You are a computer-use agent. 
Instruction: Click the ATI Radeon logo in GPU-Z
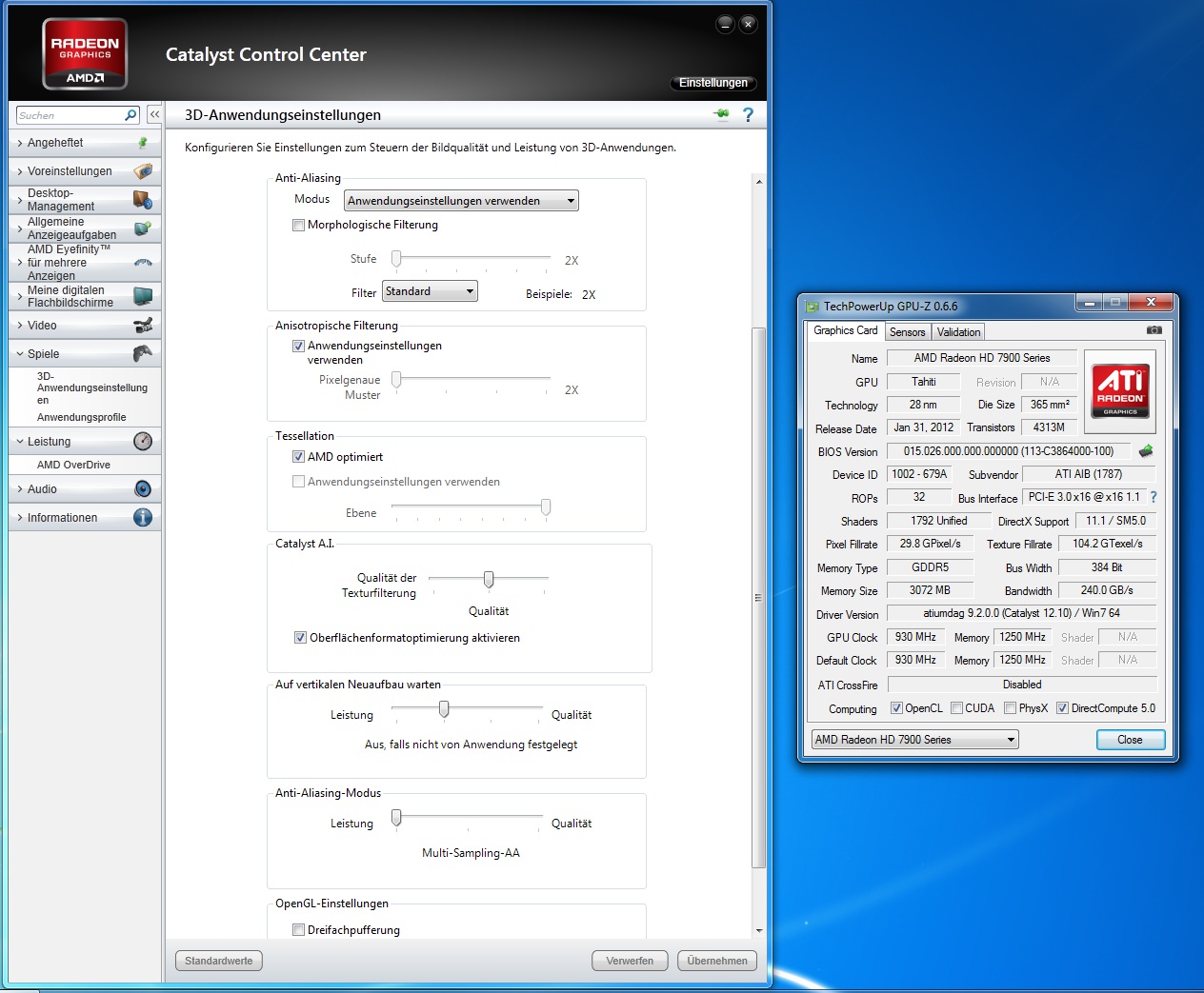pos(1120,389)
